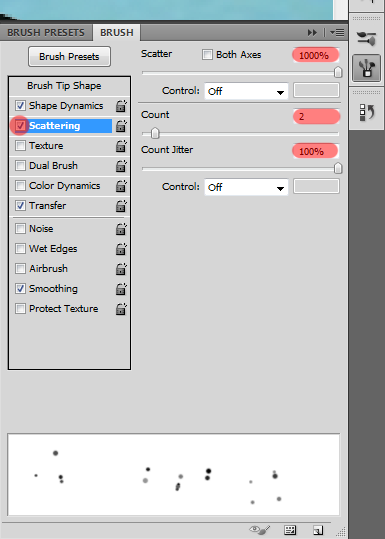Open the Preset Manager icon at bottom
Image resolution: width=385 pixels, height=539 pixels.
pyautogui.click(x=290, y=530)
